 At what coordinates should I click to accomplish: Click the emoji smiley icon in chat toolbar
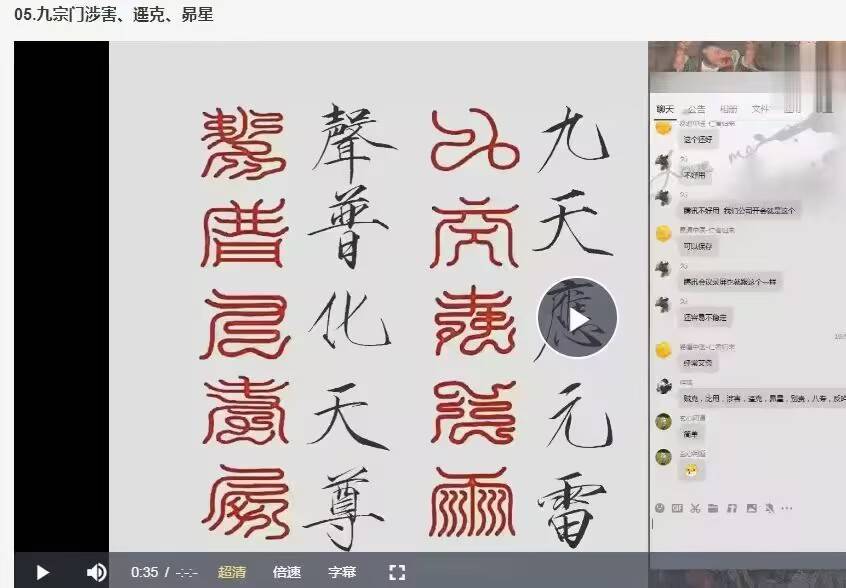pos(659,508)
